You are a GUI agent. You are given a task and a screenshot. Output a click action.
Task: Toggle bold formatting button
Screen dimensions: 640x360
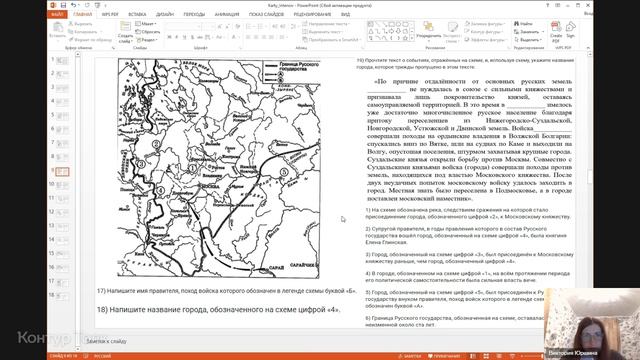[x=169, y=37]
